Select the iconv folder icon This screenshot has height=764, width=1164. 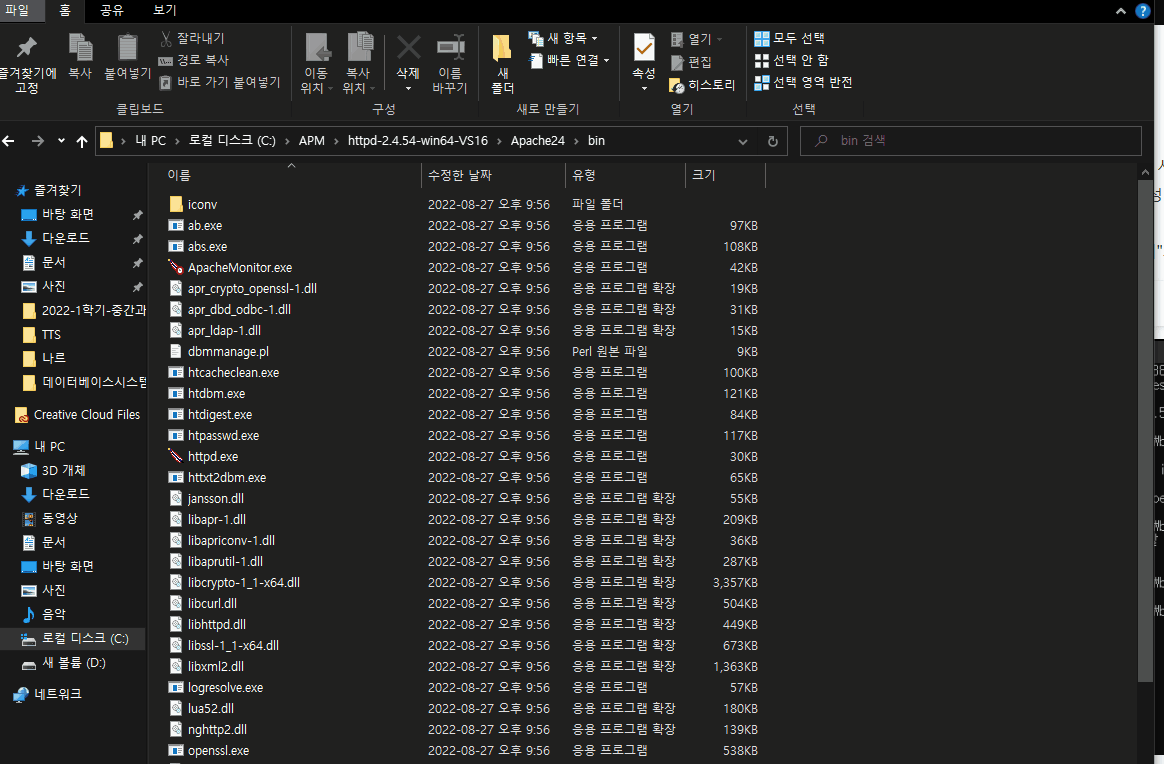pos(176,204)
